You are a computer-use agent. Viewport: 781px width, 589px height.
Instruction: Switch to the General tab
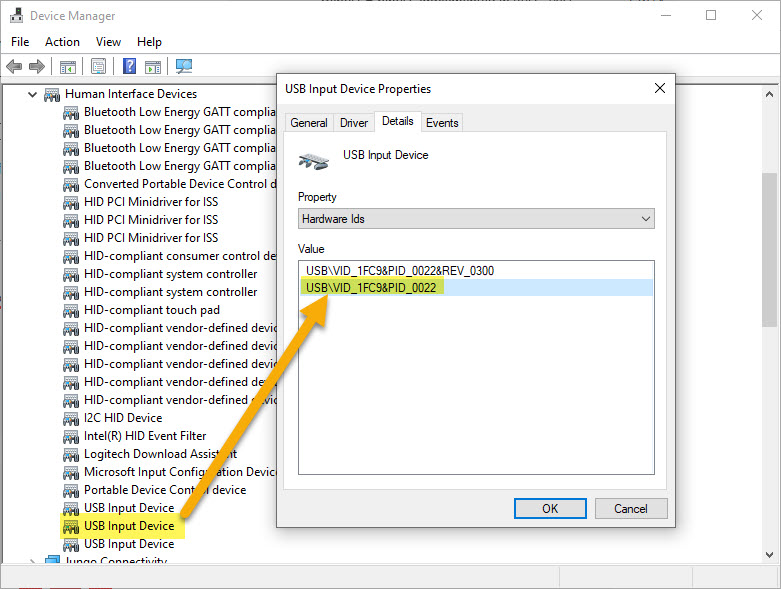pyautogui.click(x=308, y=123)
